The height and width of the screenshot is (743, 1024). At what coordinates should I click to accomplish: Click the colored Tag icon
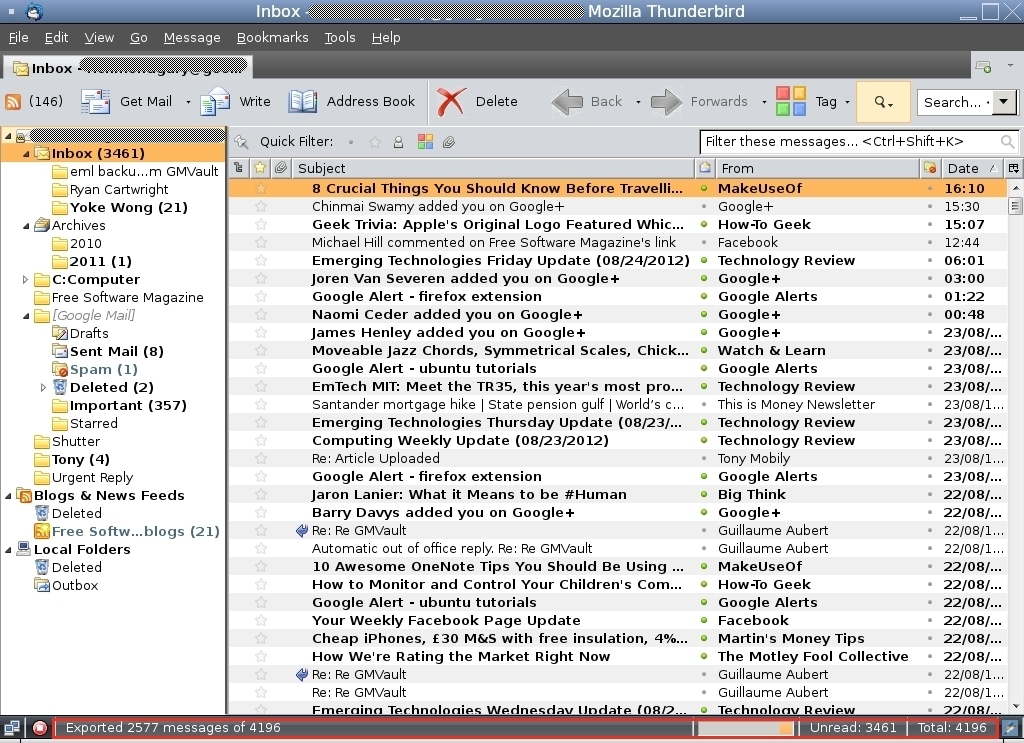791,101
